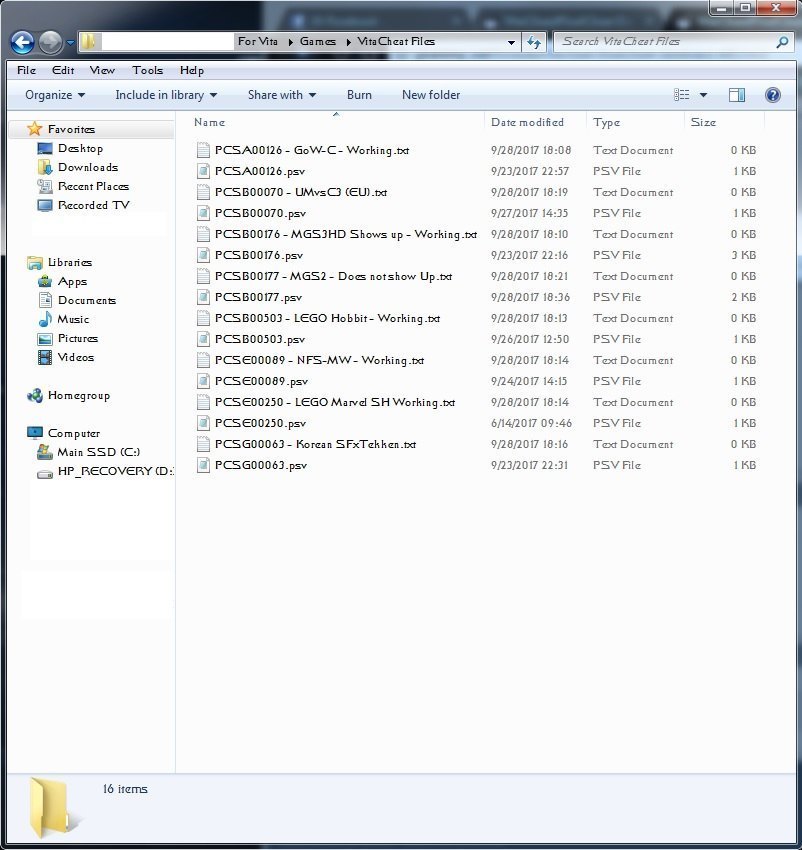Click the Change your view icon
The height and width of the screenshot is (850, 802).
[682, 95]
